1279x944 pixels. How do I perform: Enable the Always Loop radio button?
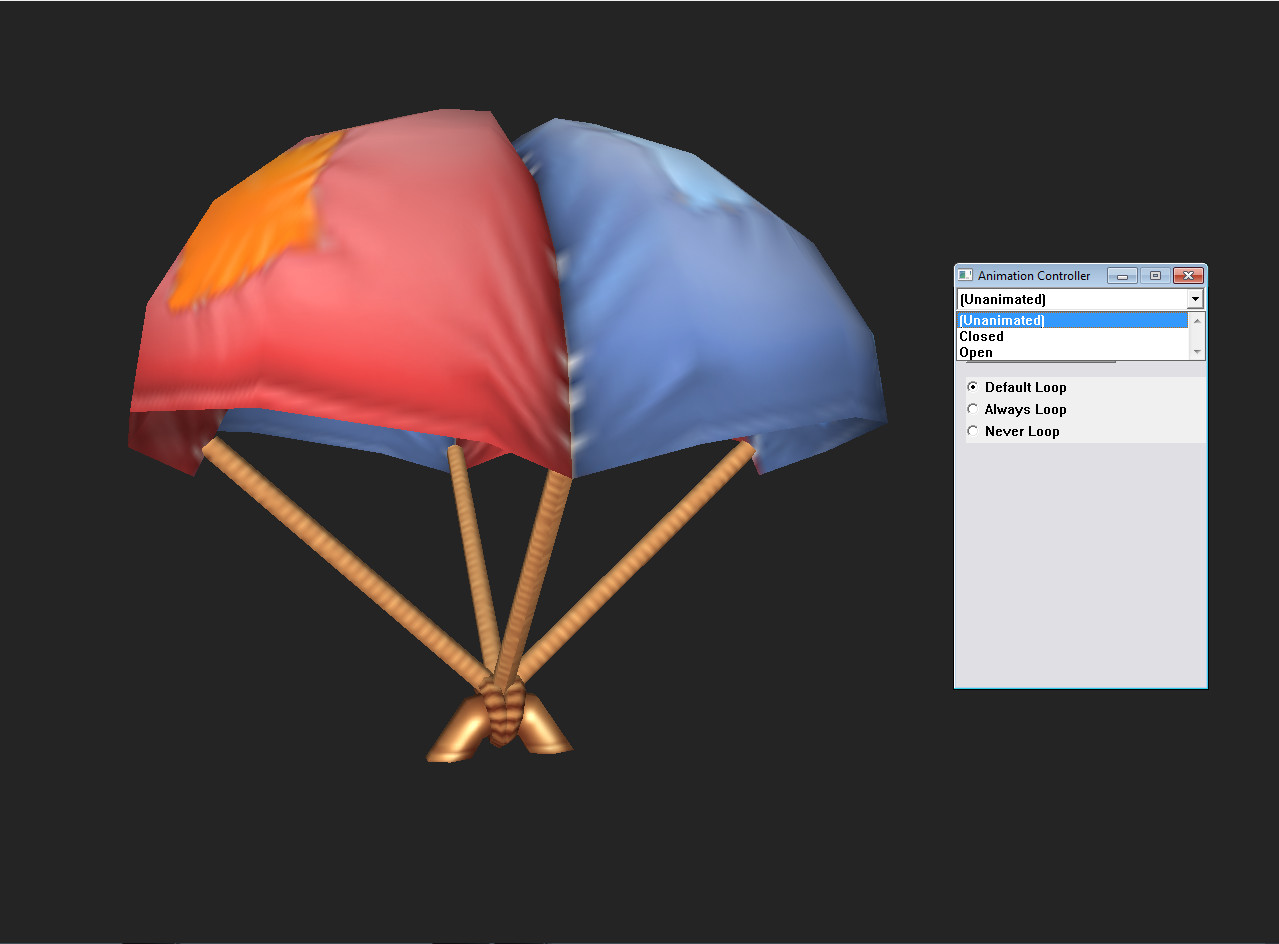click(973, 409)
